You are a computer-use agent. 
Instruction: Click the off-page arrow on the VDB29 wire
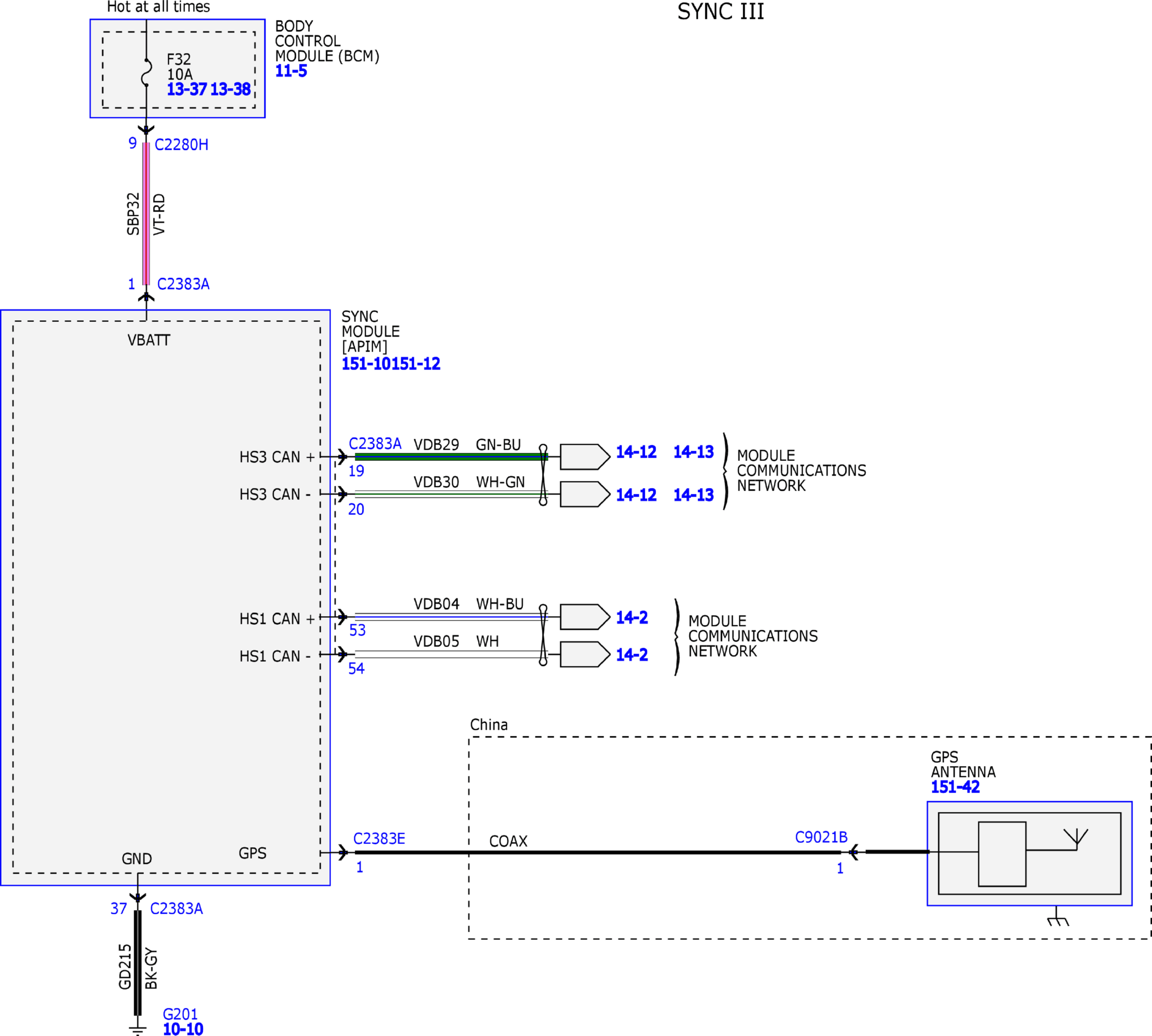tap(585, 457)
